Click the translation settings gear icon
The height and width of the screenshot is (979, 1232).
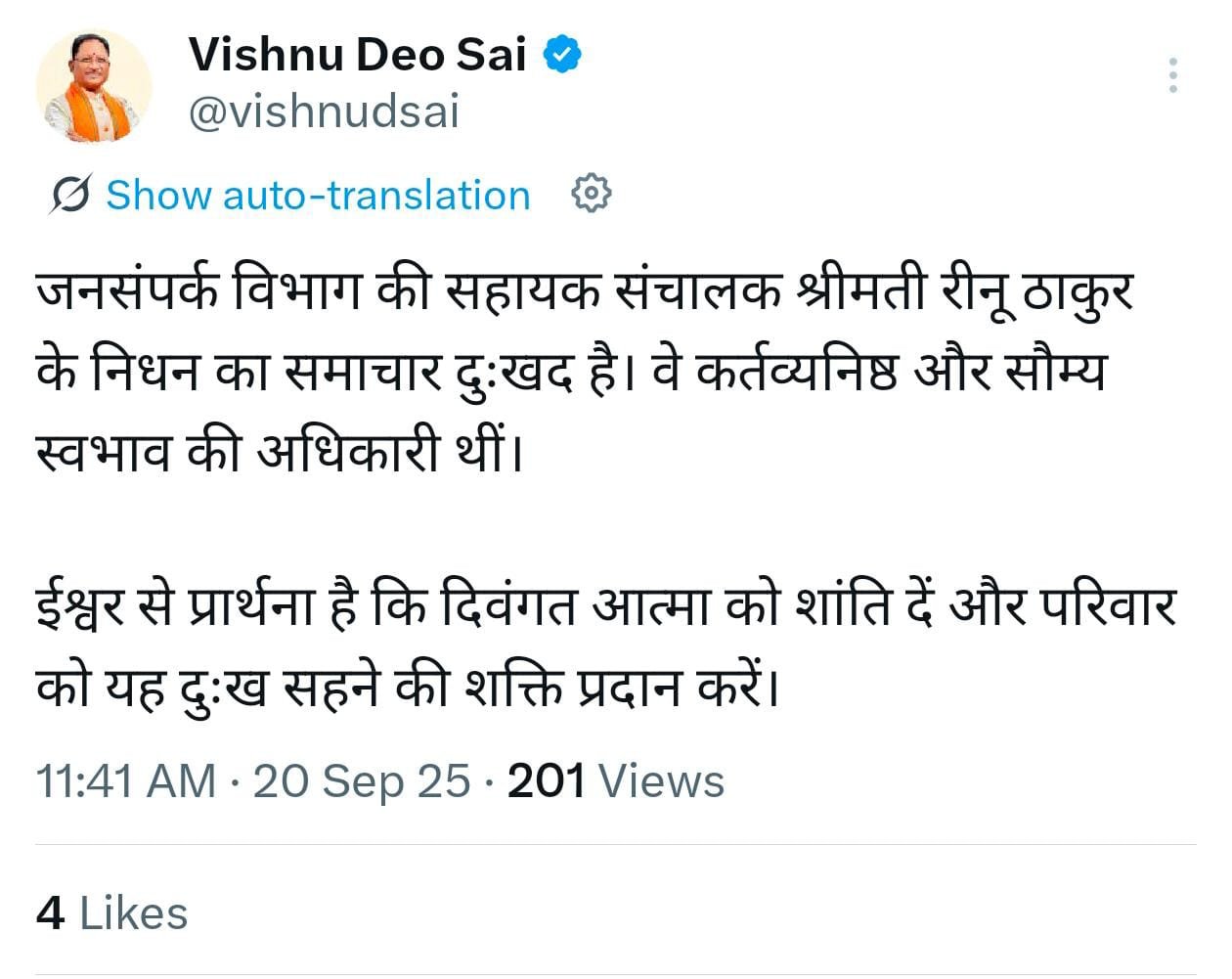pos(591,194)
